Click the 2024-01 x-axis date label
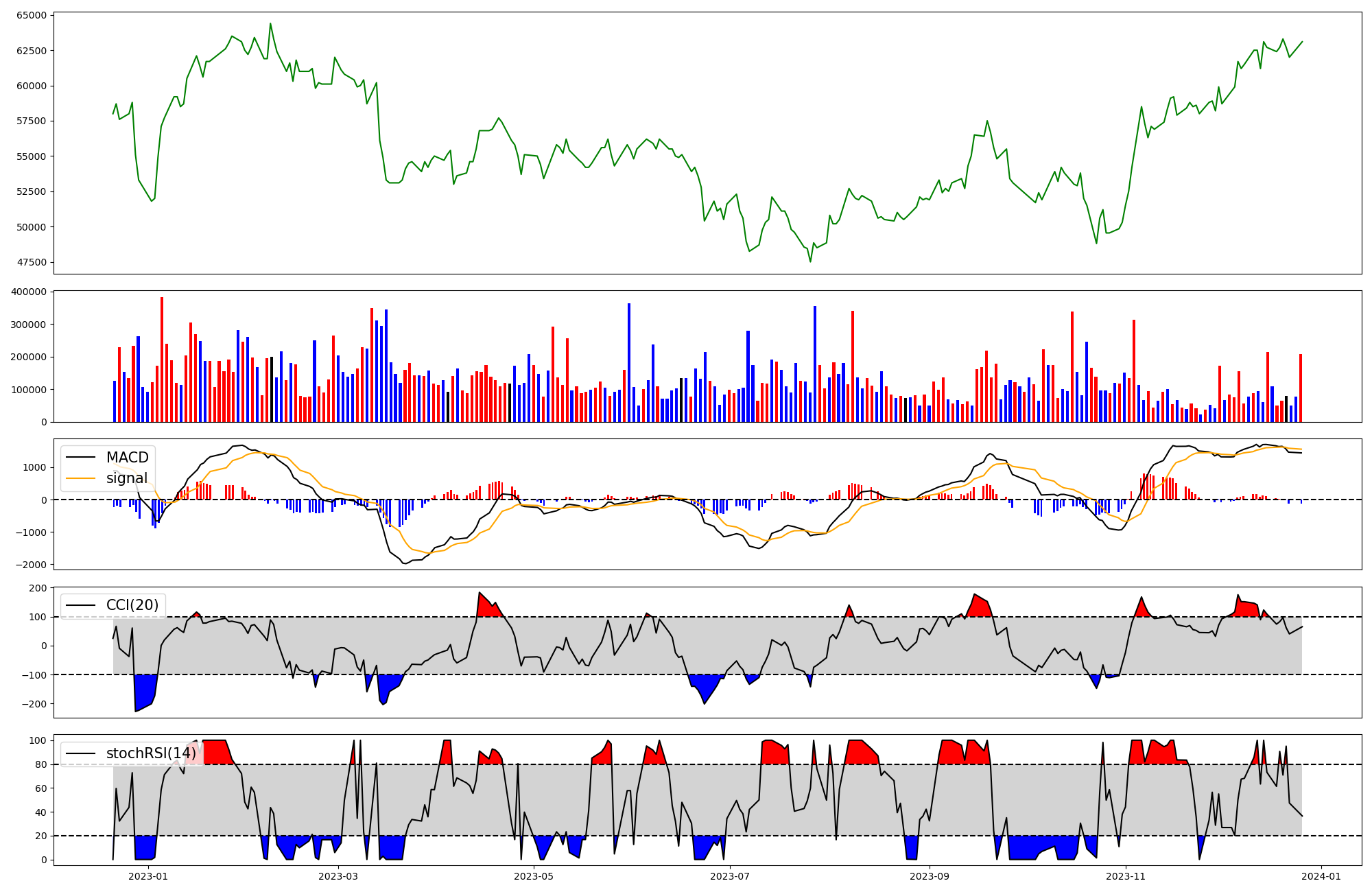Screen dimensions: 1372x892 (1321, 876)
